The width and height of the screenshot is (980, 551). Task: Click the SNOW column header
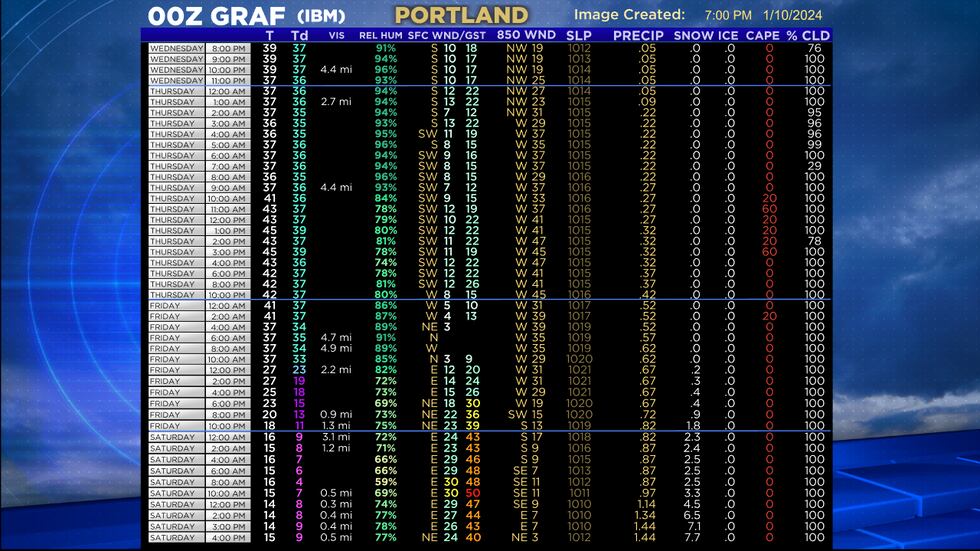(x=694, y=35)
